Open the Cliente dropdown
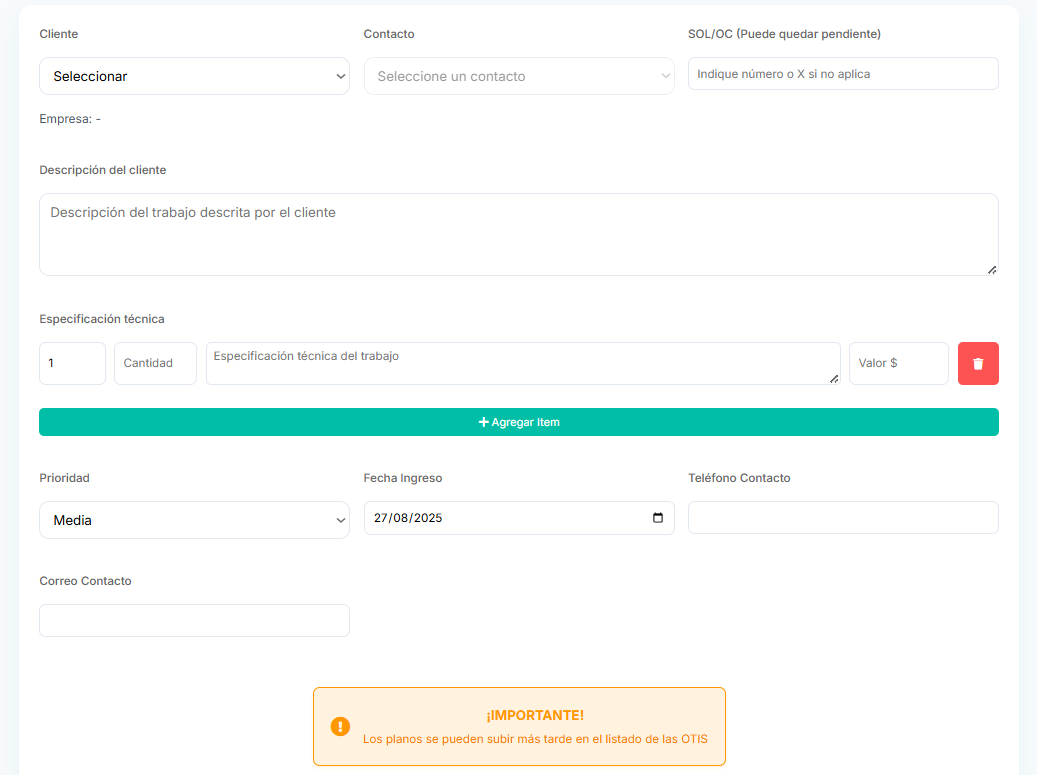Image resolution: width=1037 pixels, height=775 pixels. tap(194, 76)
